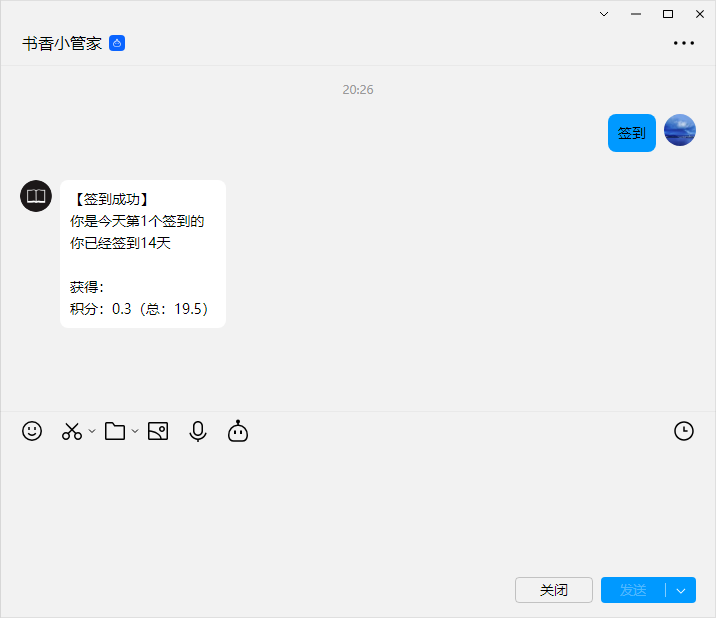Open the send file folder icon
716x618 pixels.
pyautogui.click(x=115, y=431)
